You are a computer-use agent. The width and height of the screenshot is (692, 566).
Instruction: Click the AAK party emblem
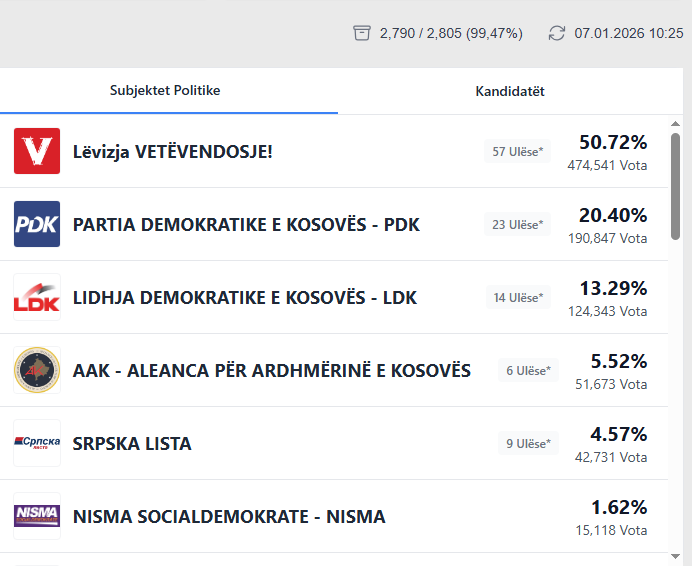(x=37, y=370)
